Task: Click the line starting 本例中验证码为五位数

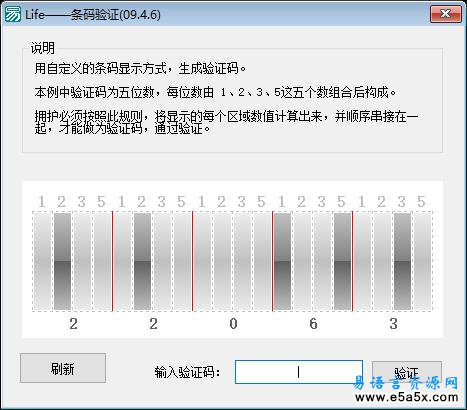Action: coord(215,92)
